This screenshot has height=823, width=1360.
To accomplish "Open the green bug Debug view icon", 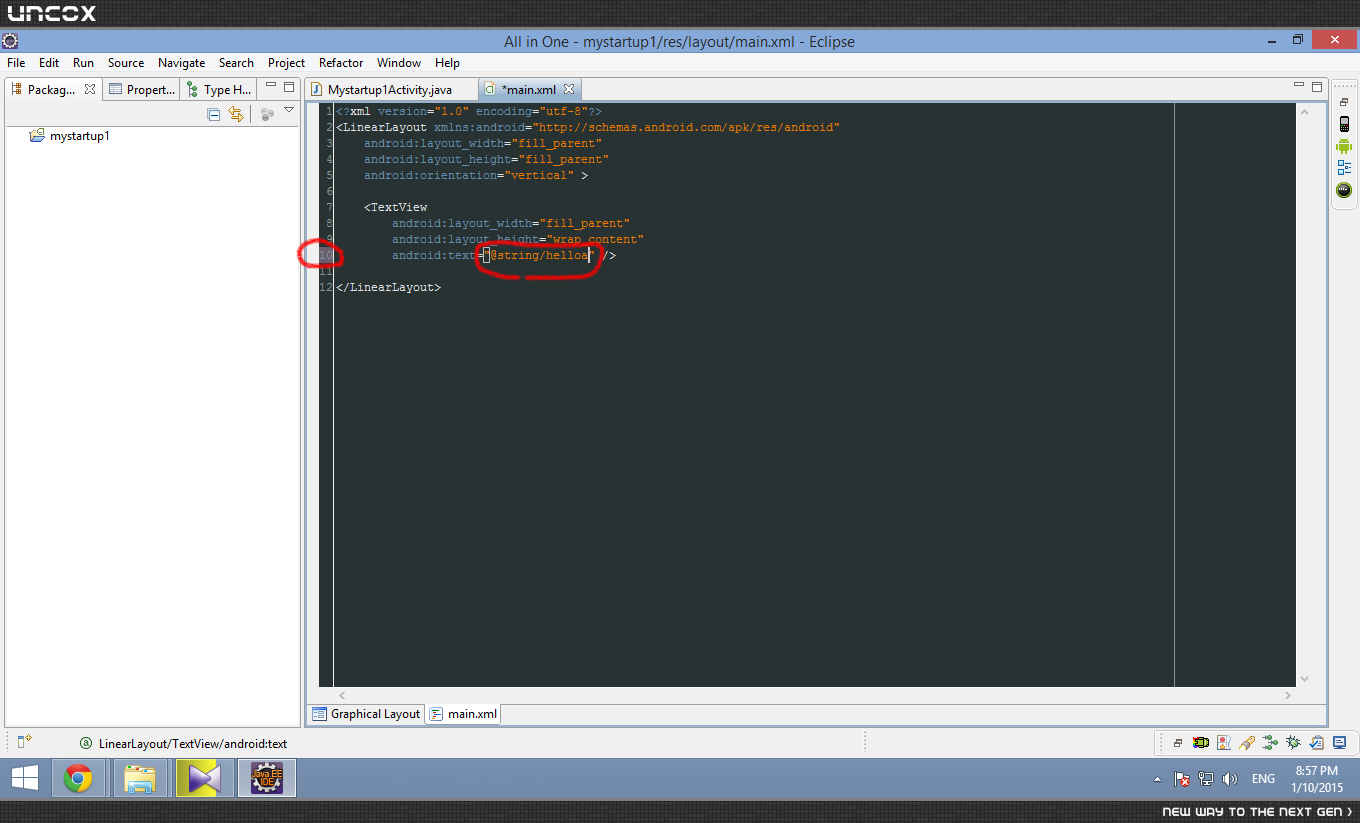I will [1293, 743].
